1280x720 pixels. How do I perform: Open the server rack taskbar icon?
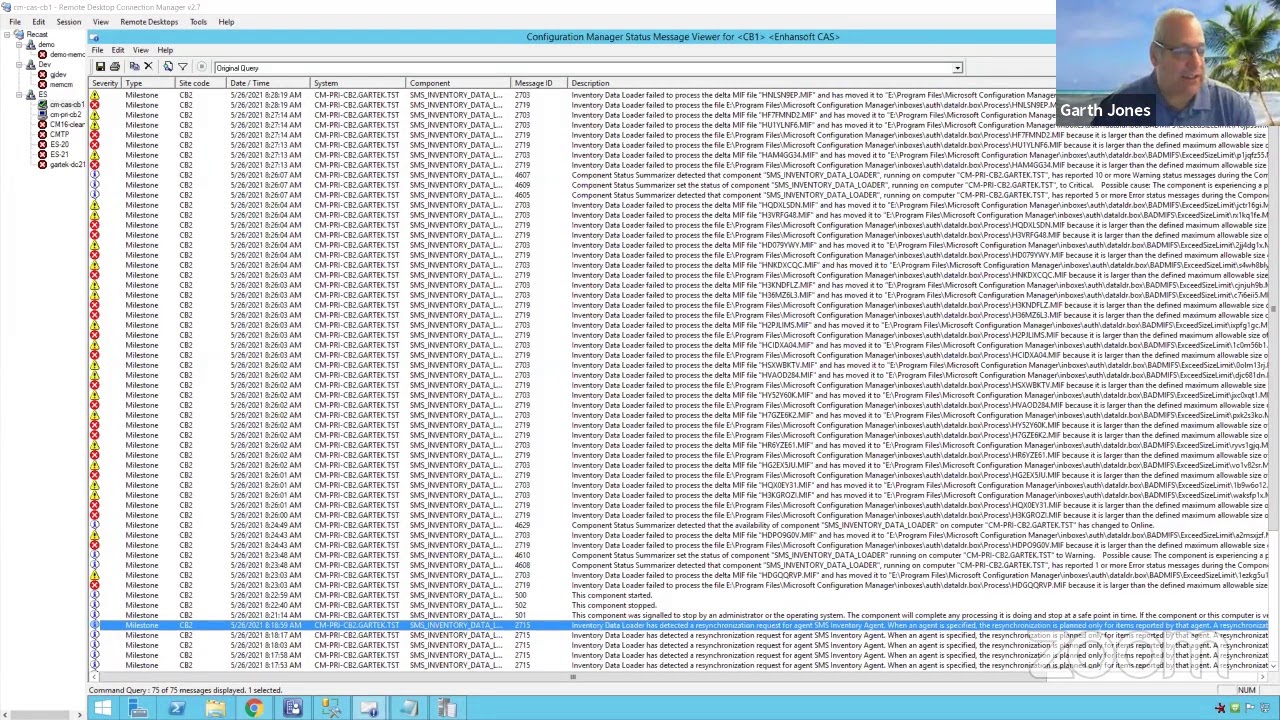tap(447, 708)
